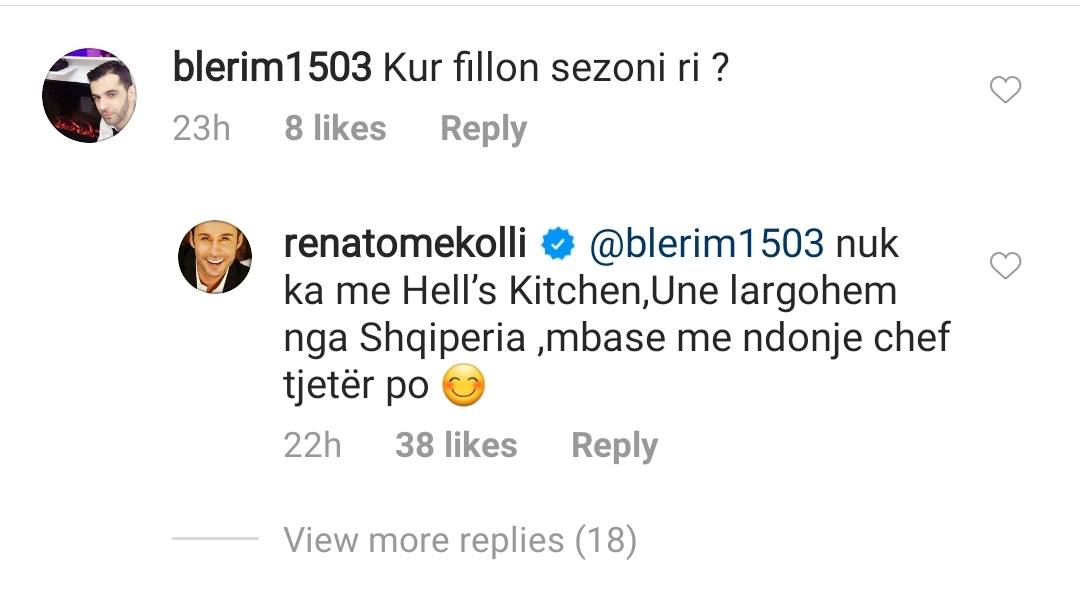Screen dimensions: 1080x593
Task: Select the 'Kur fillon sezoni ri ?' comment text
Action: pos(553,69)
